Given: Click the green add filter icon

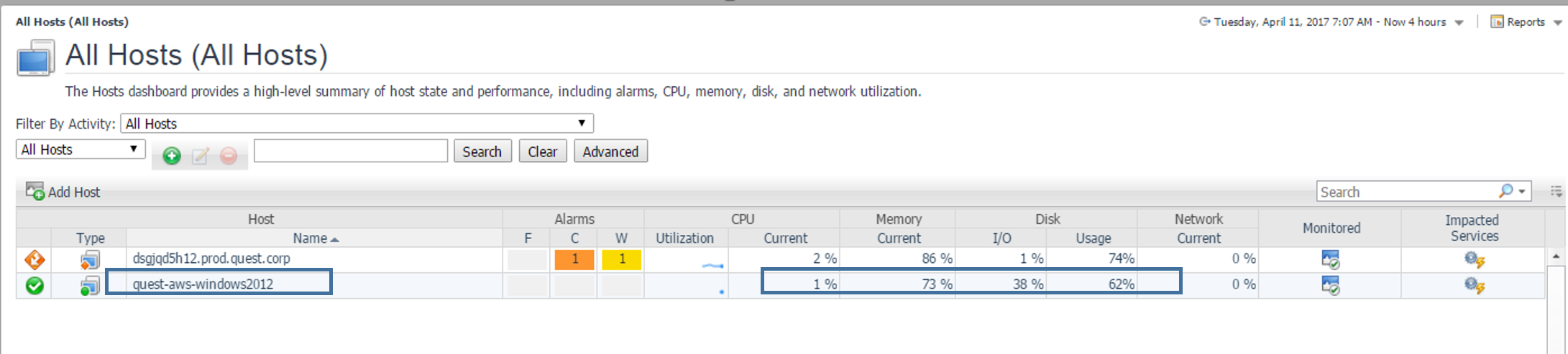Looking at the screenshot, I should click(x=172, y=155).
